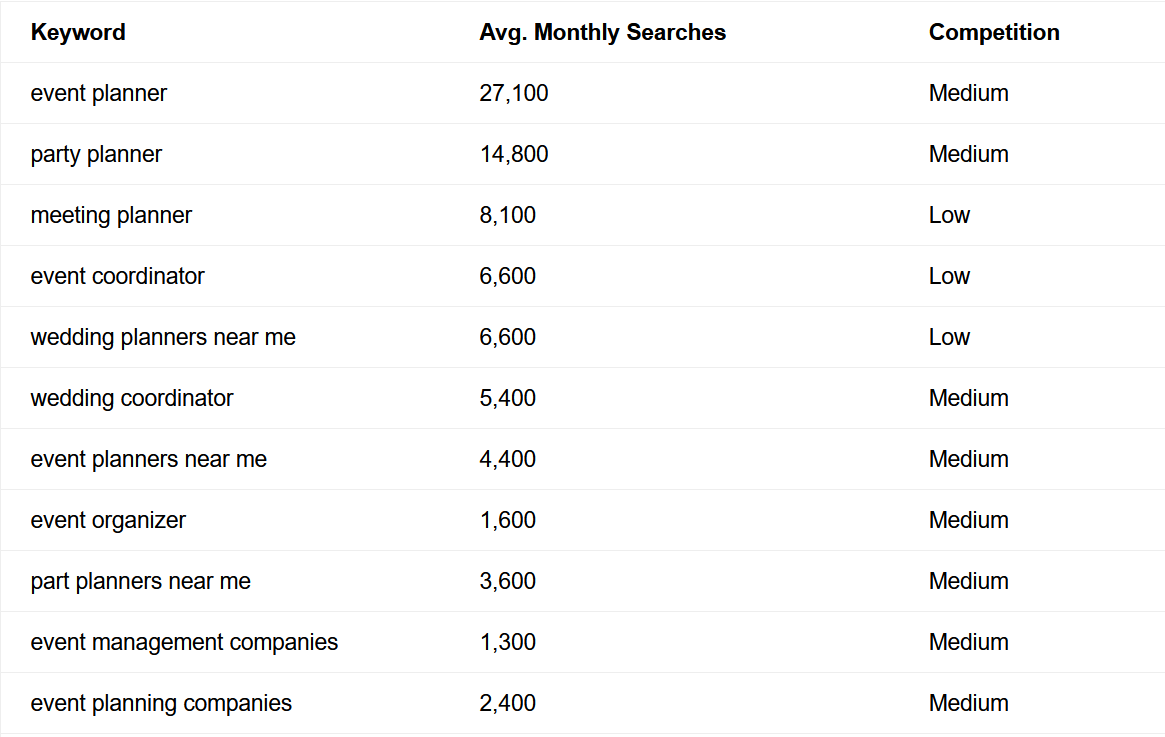Click Low competition for meeting planner
This screenshot has height=737, width=1165.
(949, 215)
